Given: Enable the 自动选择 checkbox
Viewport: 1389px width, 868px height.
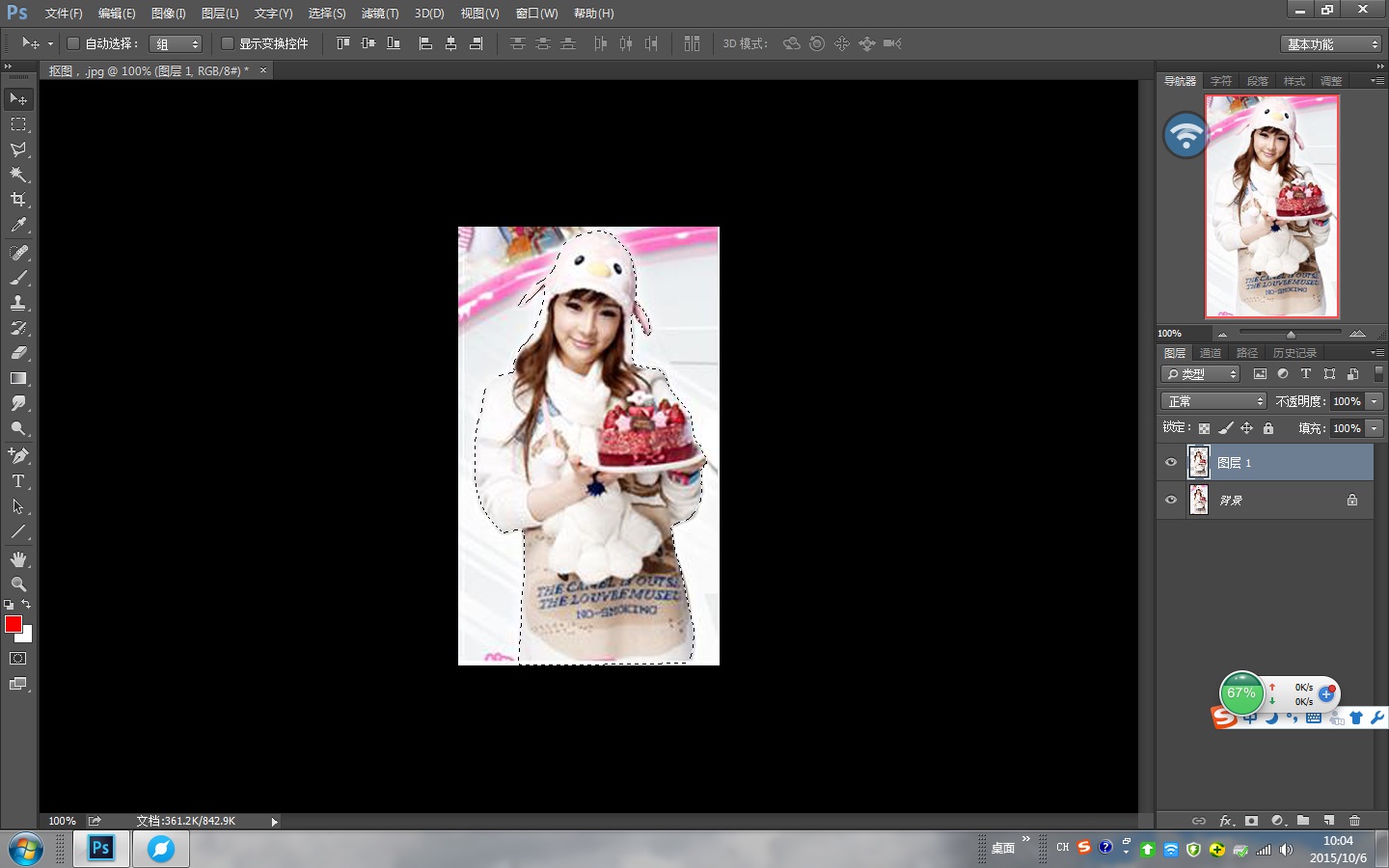Looking at the screenshot, I should coord(73,43).
